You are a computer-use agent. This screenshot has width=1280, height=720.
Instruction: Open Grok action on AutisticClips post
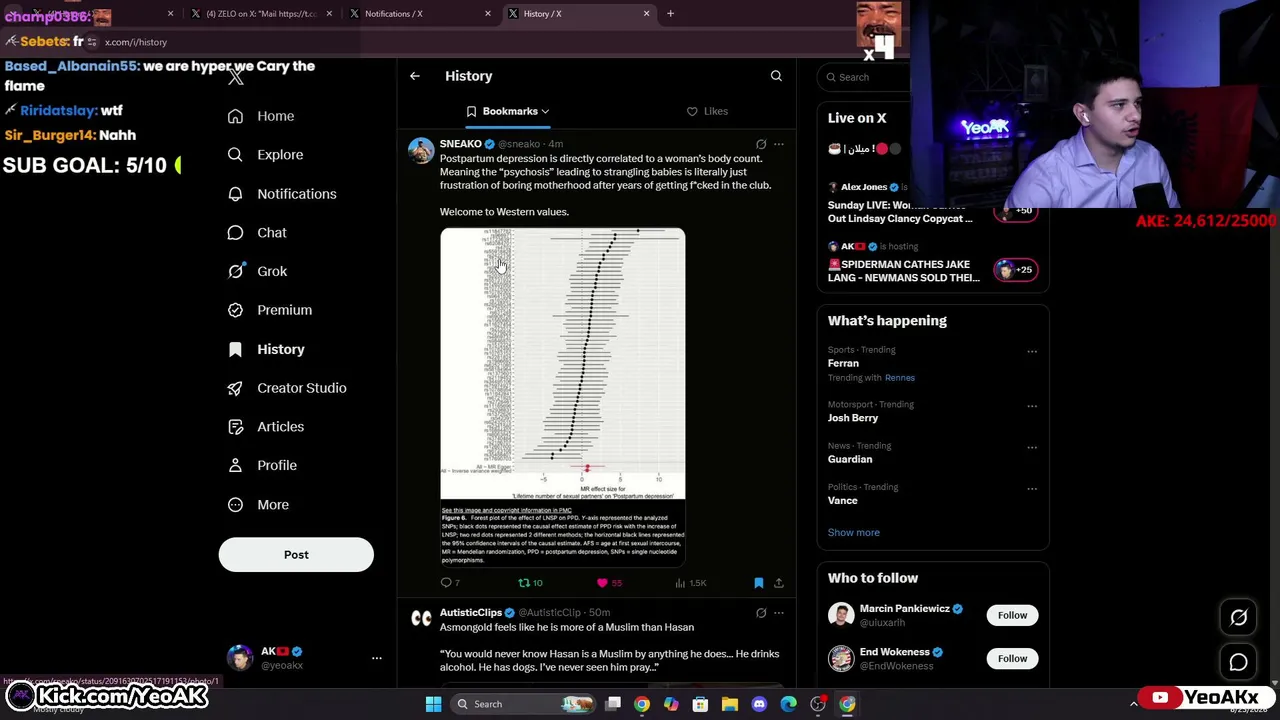[x=761, y=613]
